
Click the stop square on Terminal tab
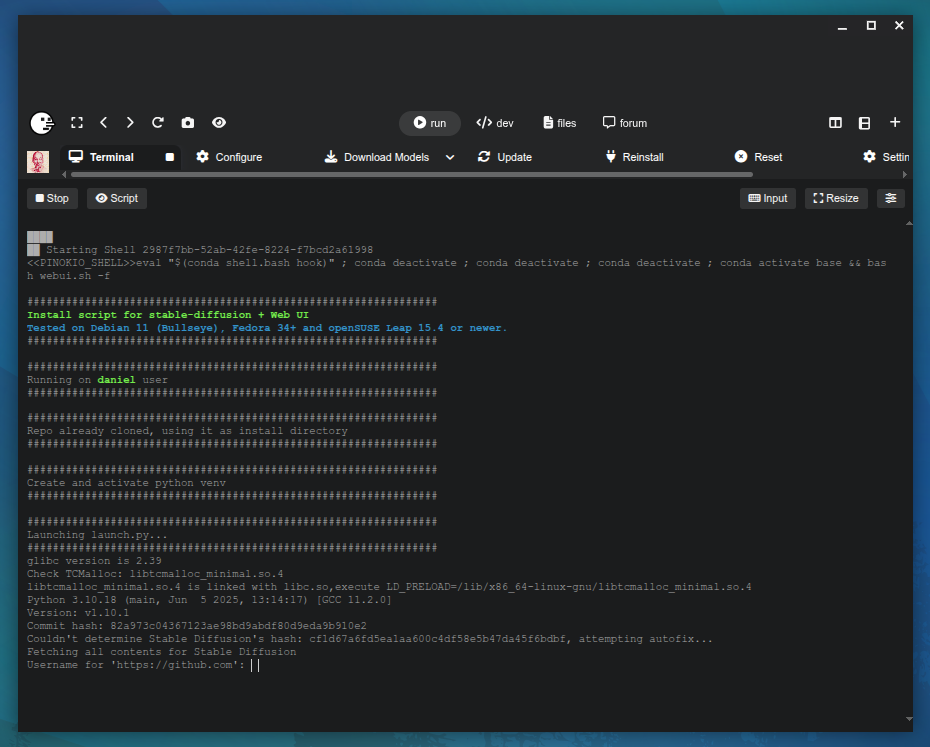coord(170,157)
